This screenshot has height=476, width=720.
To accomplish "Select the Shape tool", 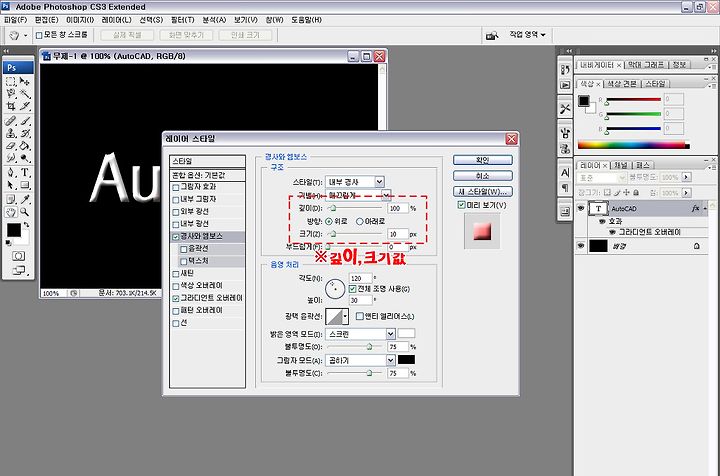I will click(x=25, y=185).
